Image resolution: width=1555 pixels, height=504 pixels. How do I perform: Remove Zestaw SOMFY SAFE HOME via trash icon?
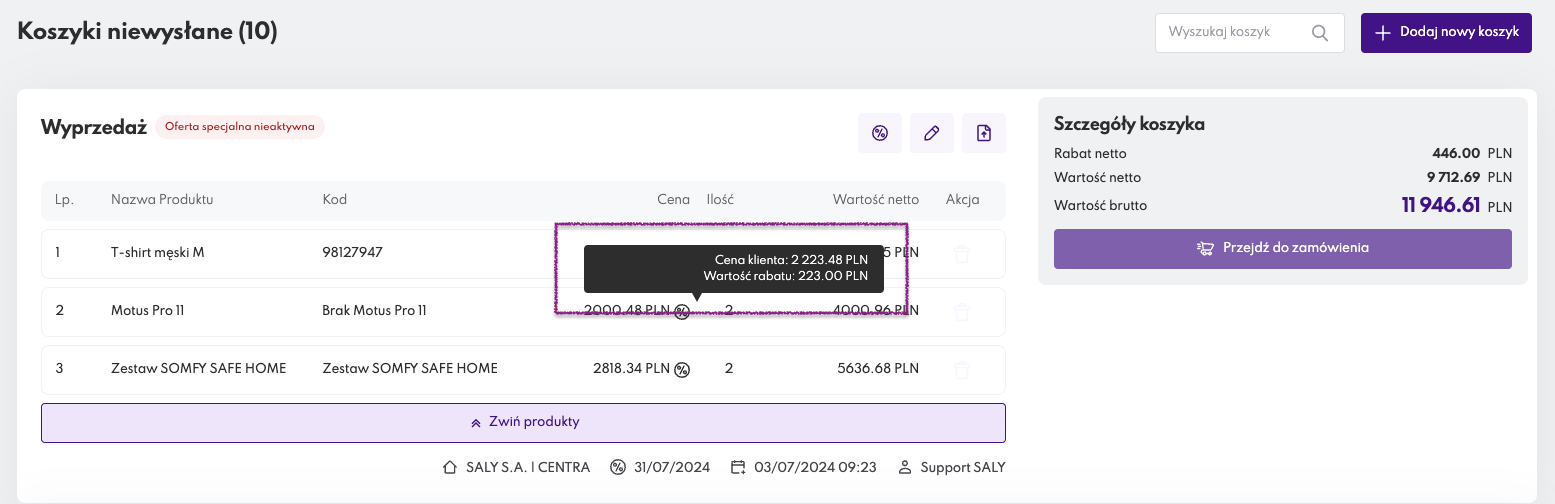pyautogui.click(x=962, y=370)
